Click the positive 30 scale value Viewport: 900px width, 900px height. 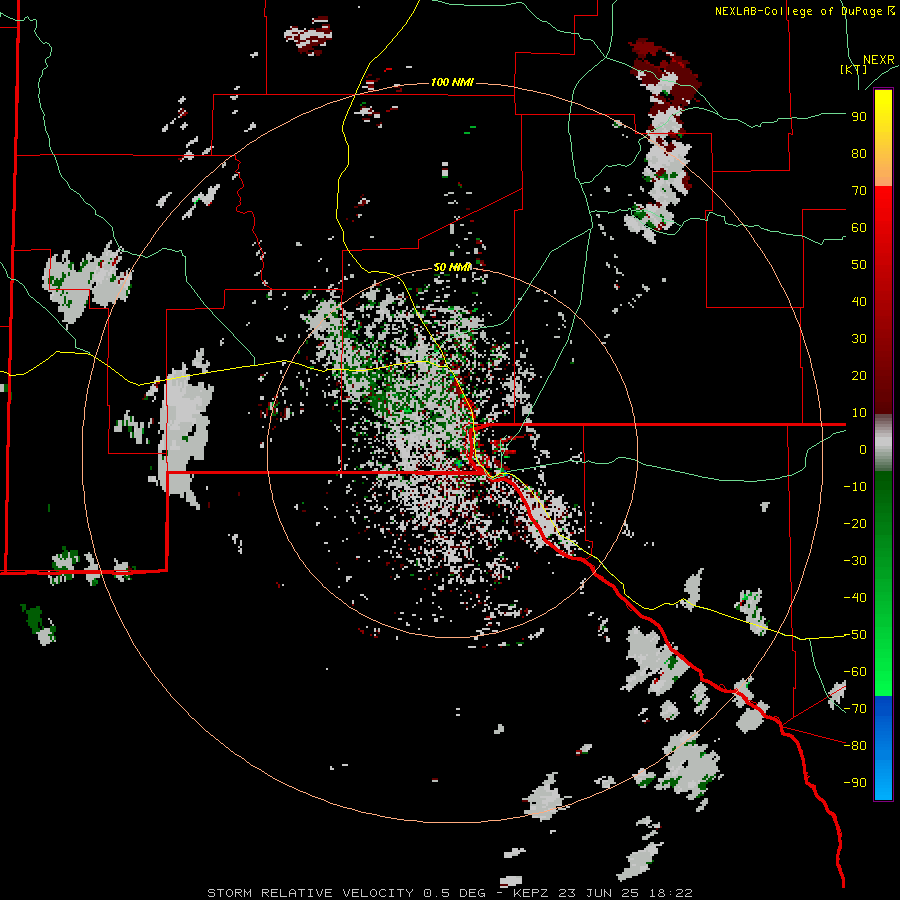(x=859, y=339)
